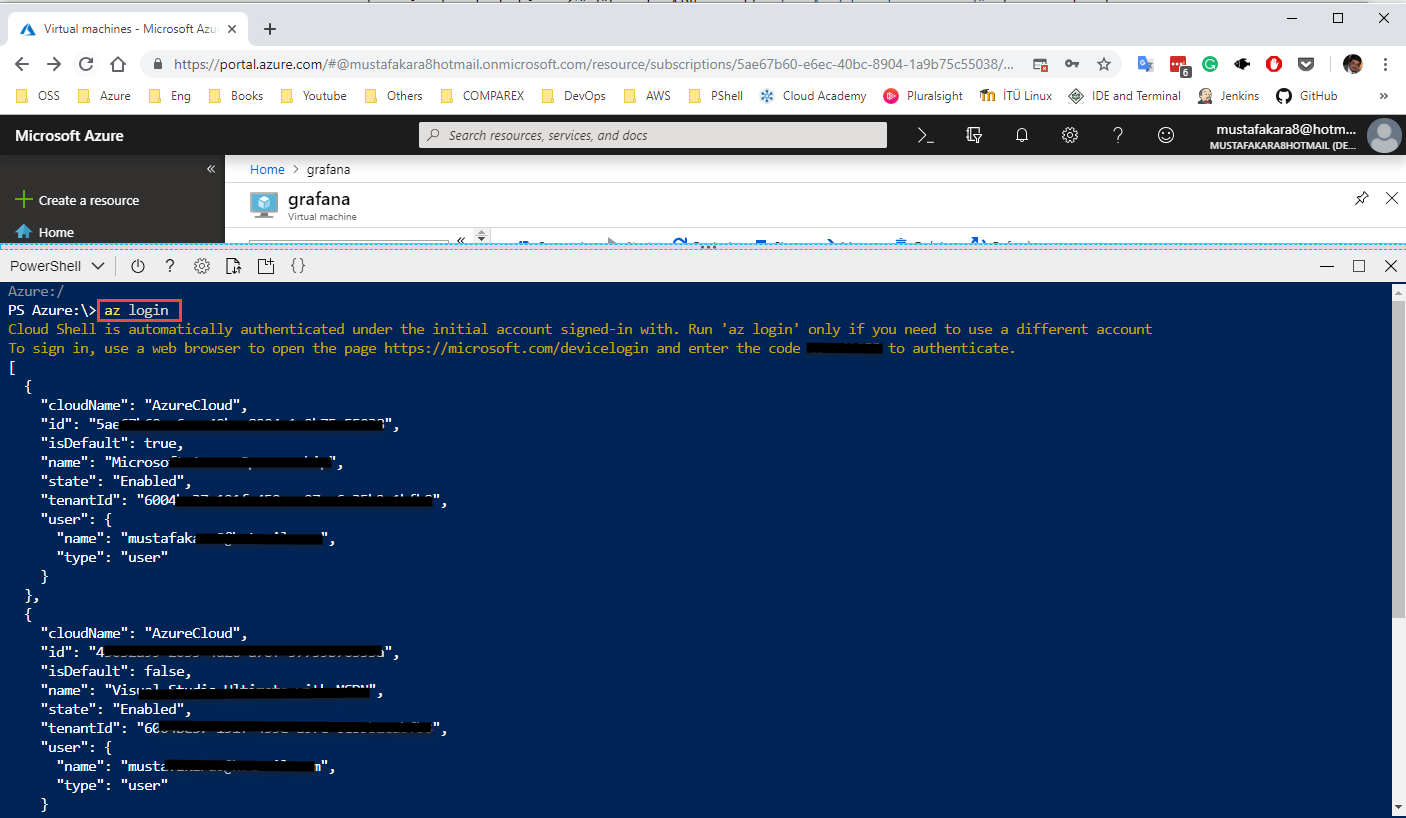The height and width of the screenshot is (818, 1406).
Task: Open the DevOps bookmarks folder
Action: click(x=573, y=96)
